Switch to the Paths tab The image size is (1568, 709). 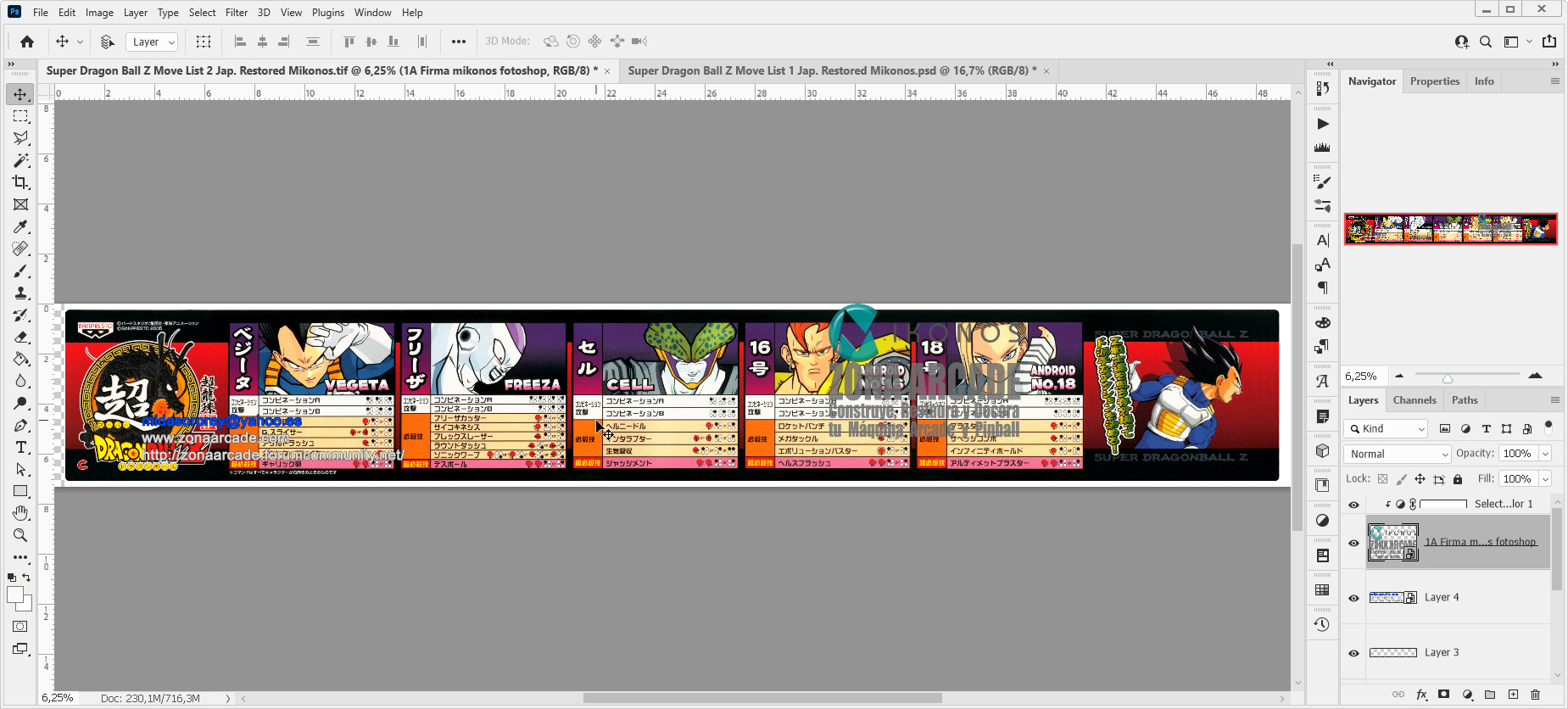point(1465,400)
